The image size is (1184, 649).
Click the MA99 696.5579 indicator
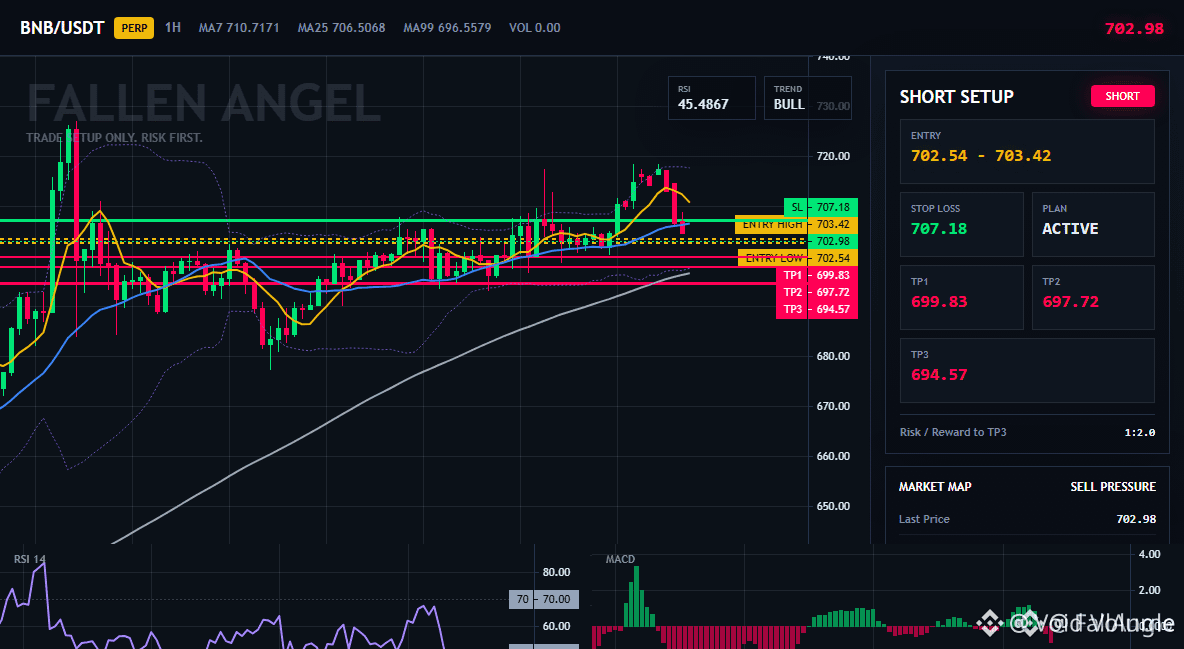[x=447, y=28]
